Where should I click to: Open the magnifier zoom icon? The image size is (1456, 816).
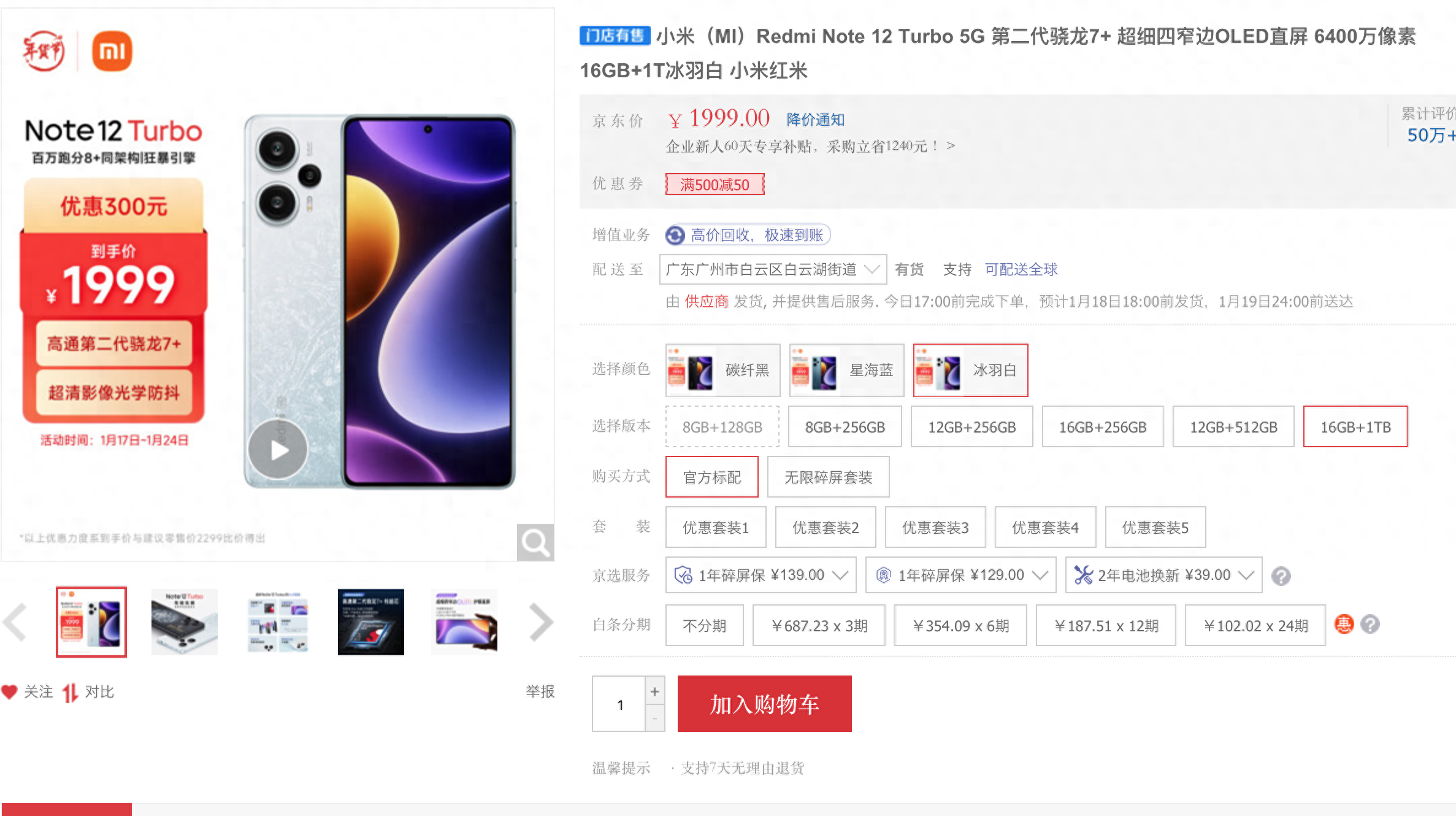tap(535, 542)
